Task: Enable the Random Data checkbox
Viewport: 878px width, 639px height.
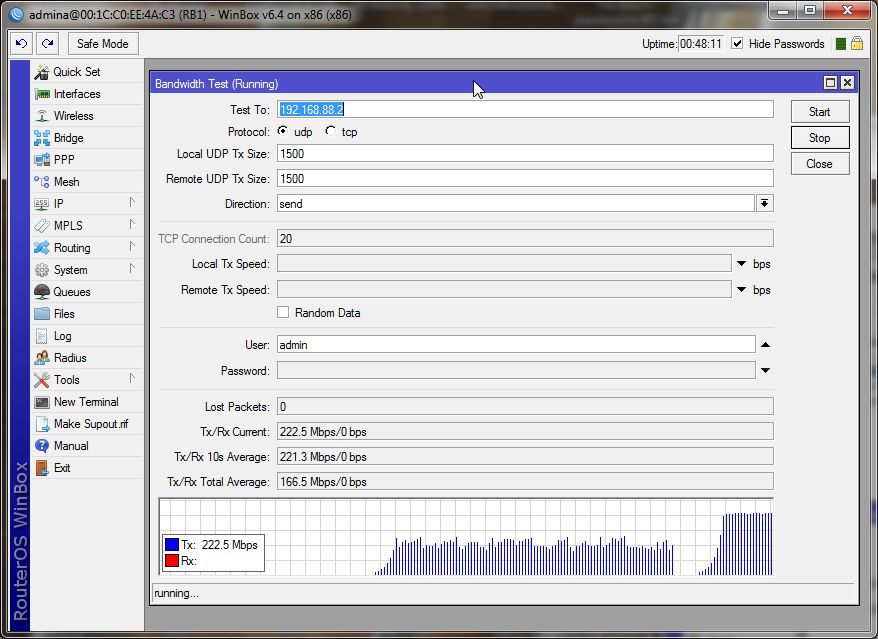Action: (283, 312)
